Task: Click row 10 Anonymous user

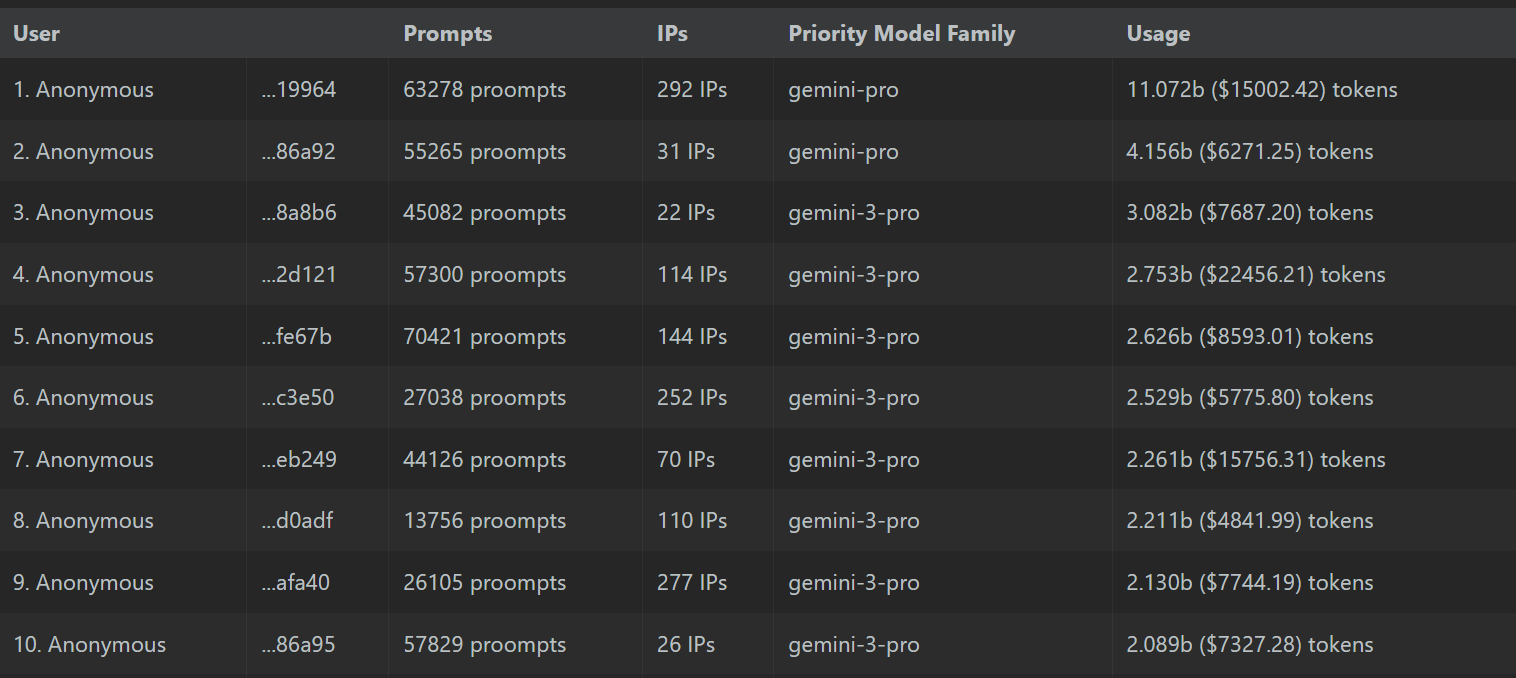Action: pos(89,644)
